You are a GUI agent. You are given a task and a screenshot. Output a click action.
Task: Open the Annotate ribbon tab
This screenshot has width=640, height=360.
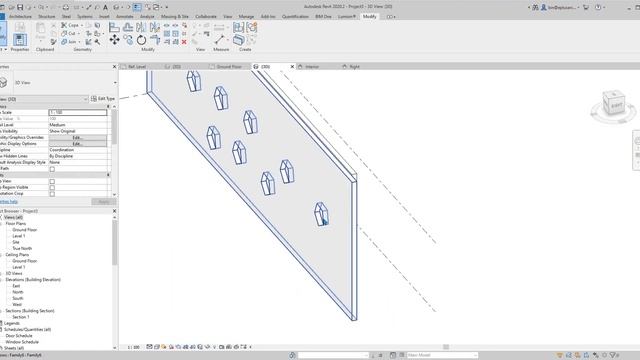[125, 16]
